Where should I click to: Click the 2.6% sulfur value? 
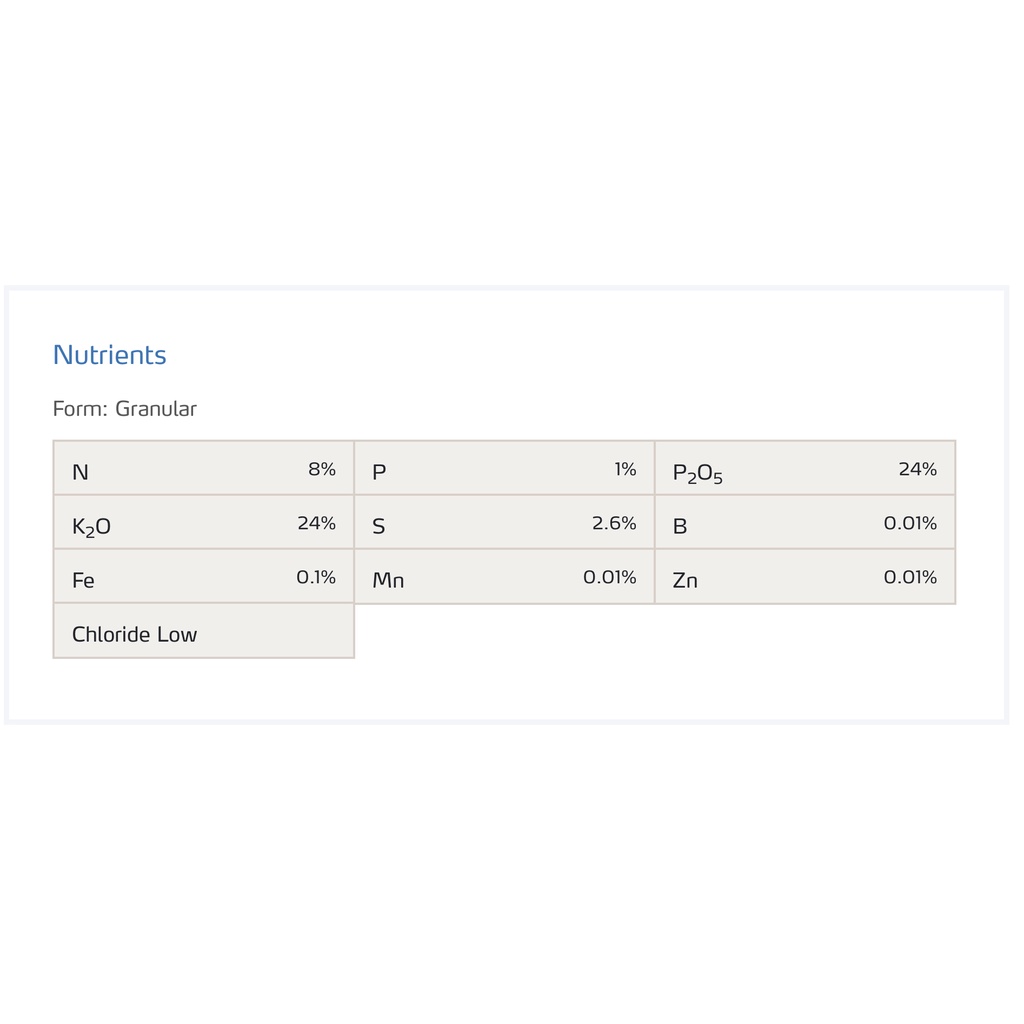tap(614, 523)
